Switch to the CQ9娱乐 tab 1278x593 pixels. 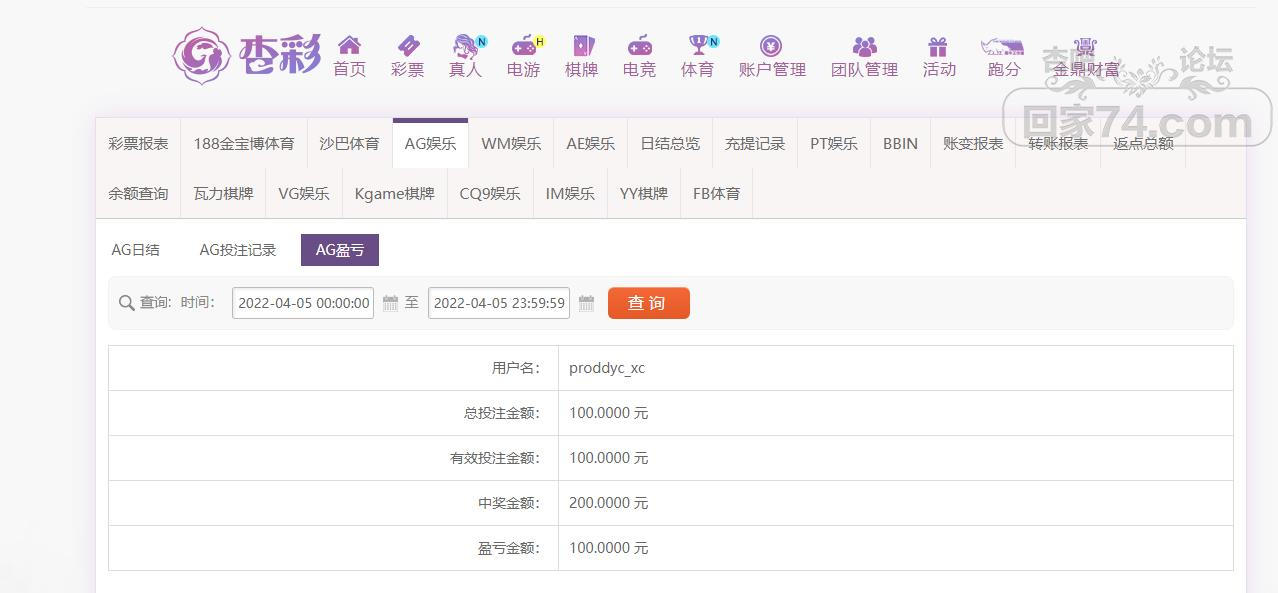pyautogui.click(x=490, y=193)
